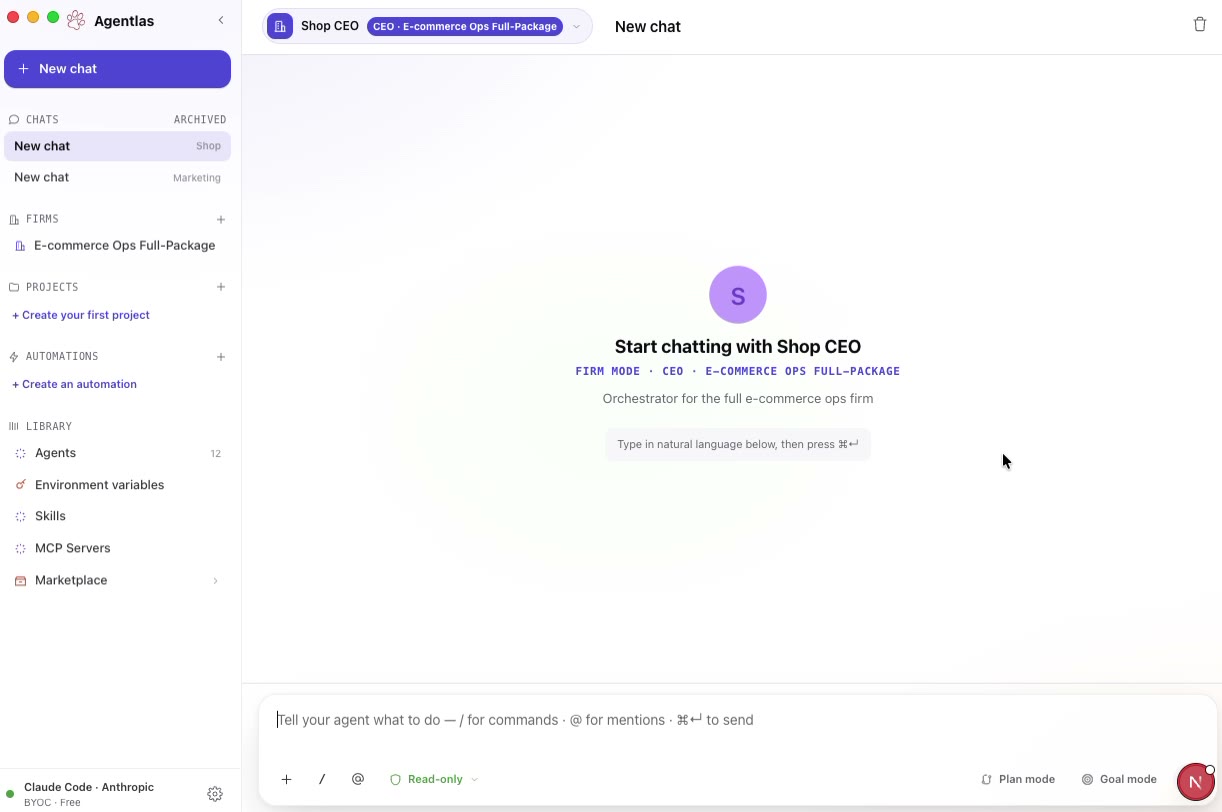The height and width of the screenshot is (812, 1222).
Task: Expand the Marketplace chevron
Action: pos(215,581)
